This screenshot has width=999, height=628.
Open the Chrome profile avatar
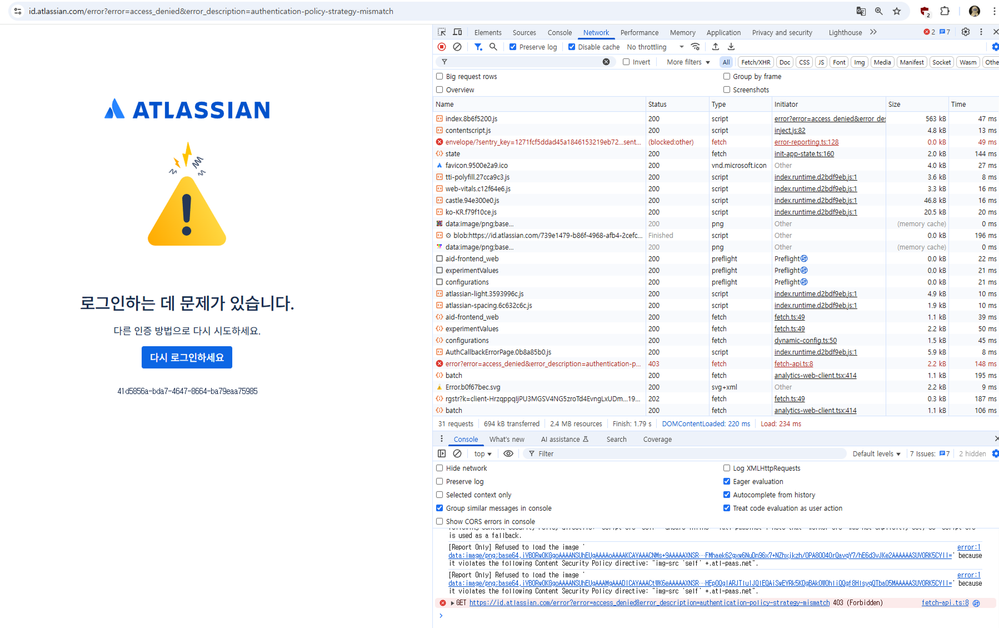(974, 11)
